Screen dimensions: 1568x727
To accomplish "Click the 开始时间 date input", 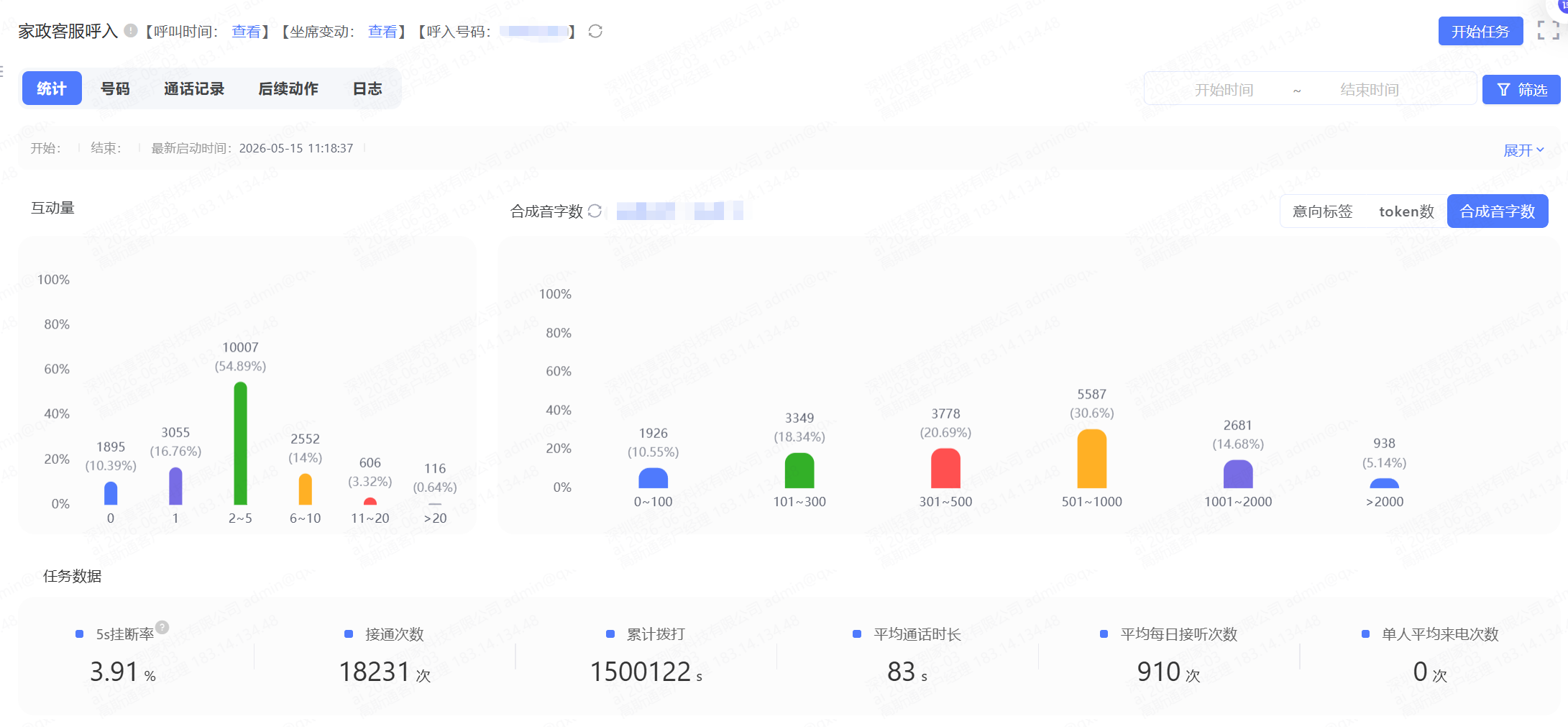I will point(1224,89).
